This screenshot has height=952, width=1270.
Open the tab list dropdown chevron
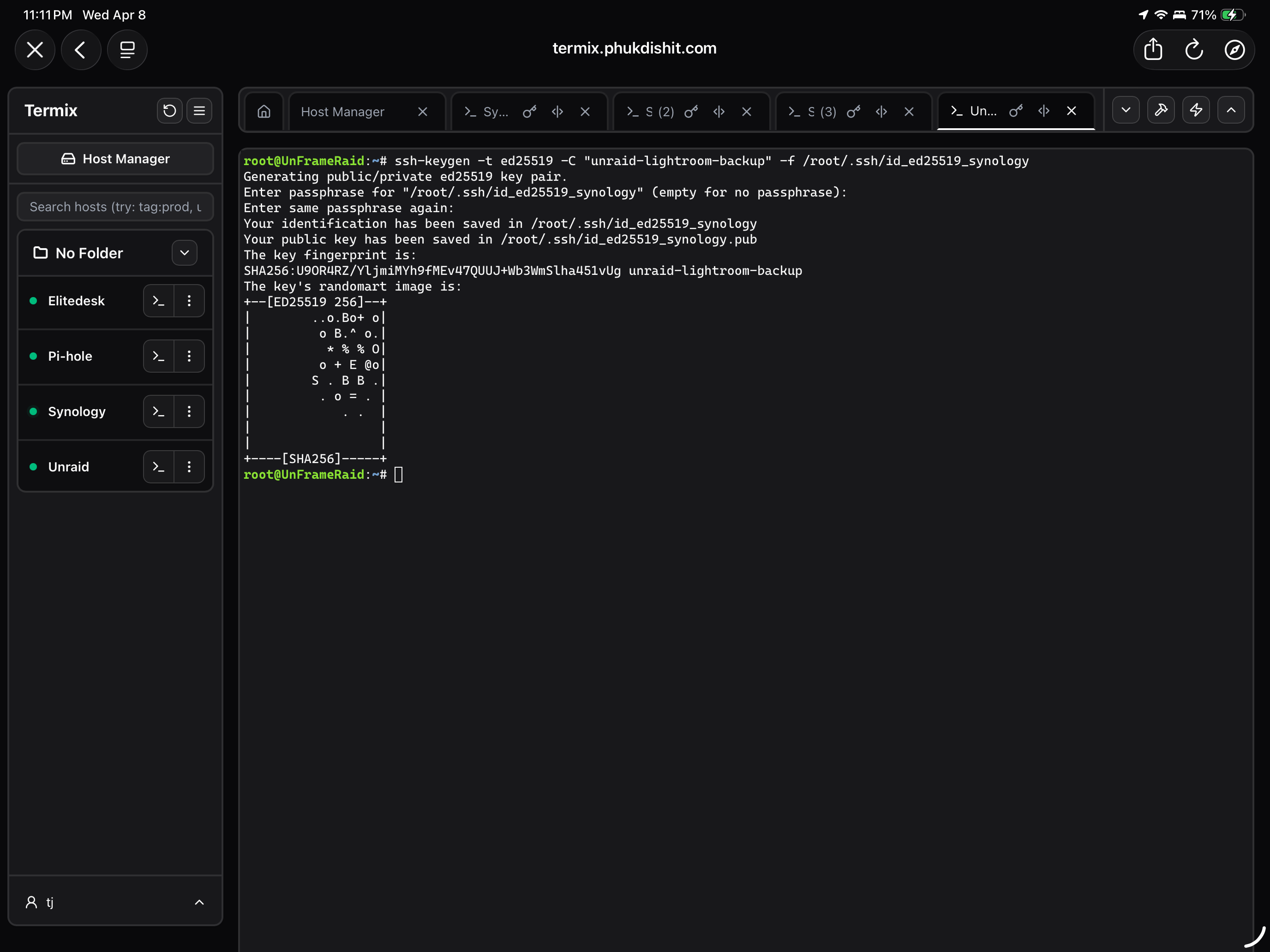coord(1126,110)
